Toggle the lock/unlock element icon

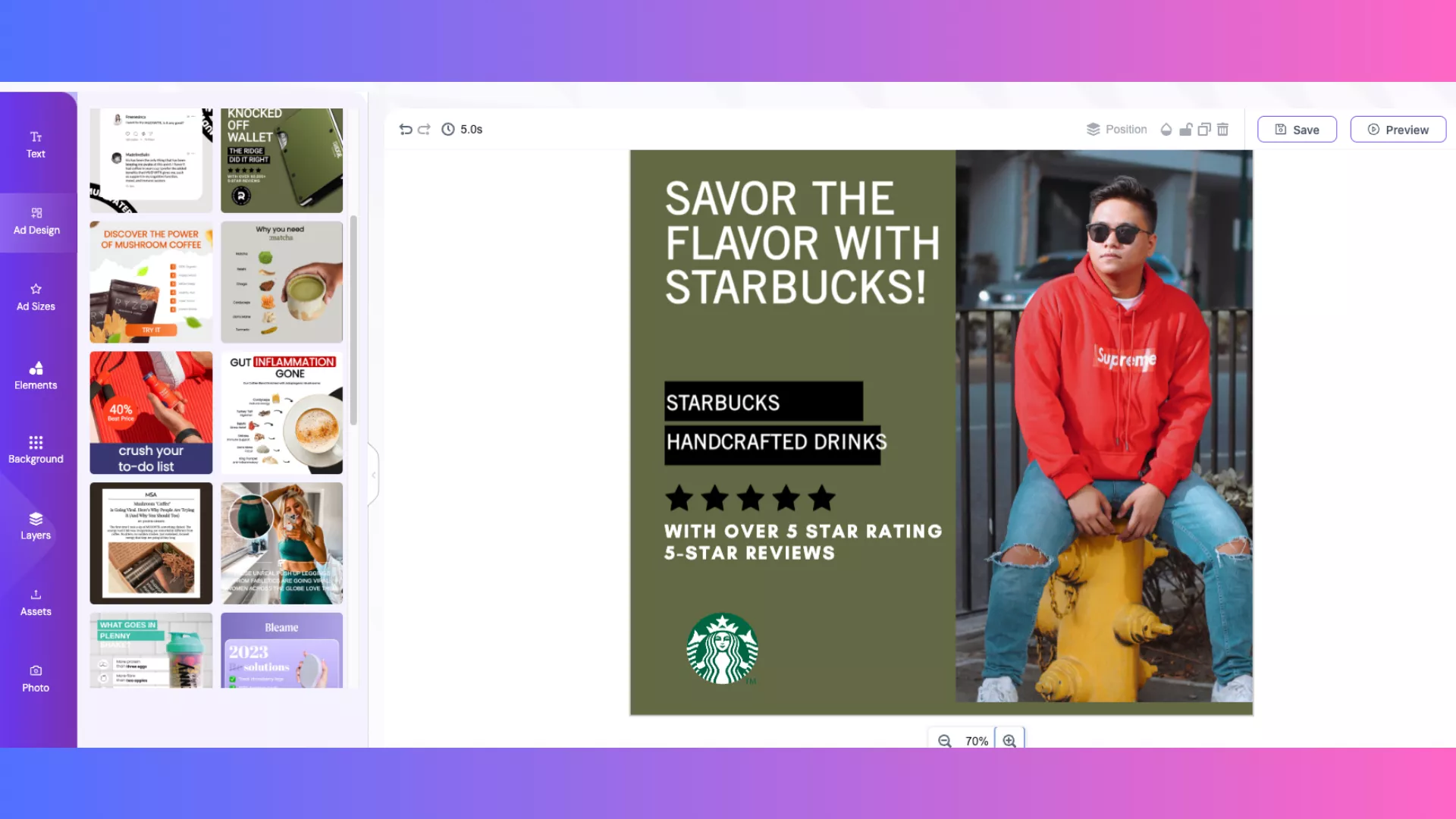coord(1185,130)
